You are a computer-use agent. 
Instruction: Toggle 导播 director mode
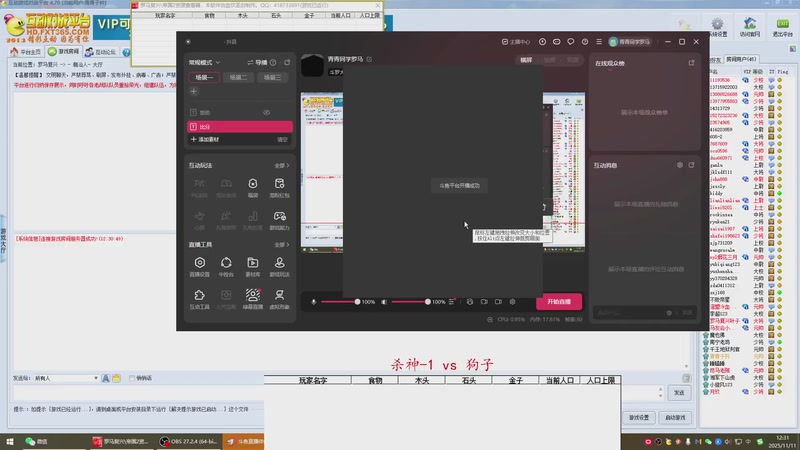pos(257,62)
